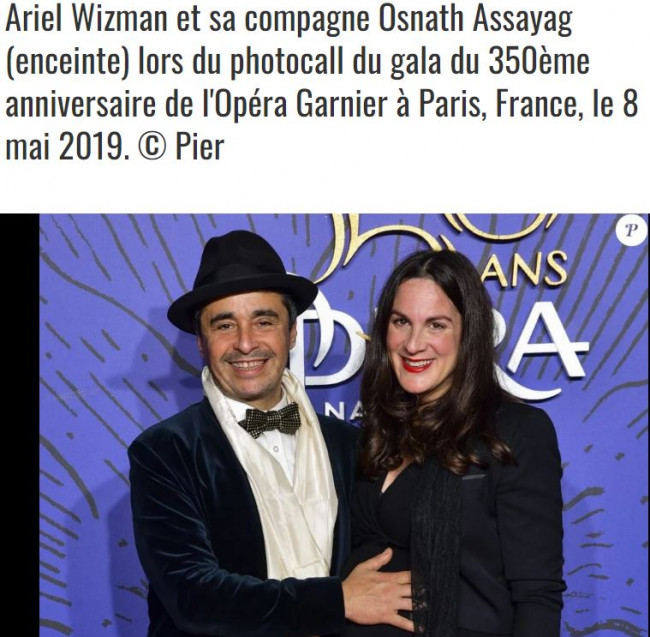Click the photo credit 'Pier'
This screenshot has width=650, height=637.
click(x=200, y=147)
